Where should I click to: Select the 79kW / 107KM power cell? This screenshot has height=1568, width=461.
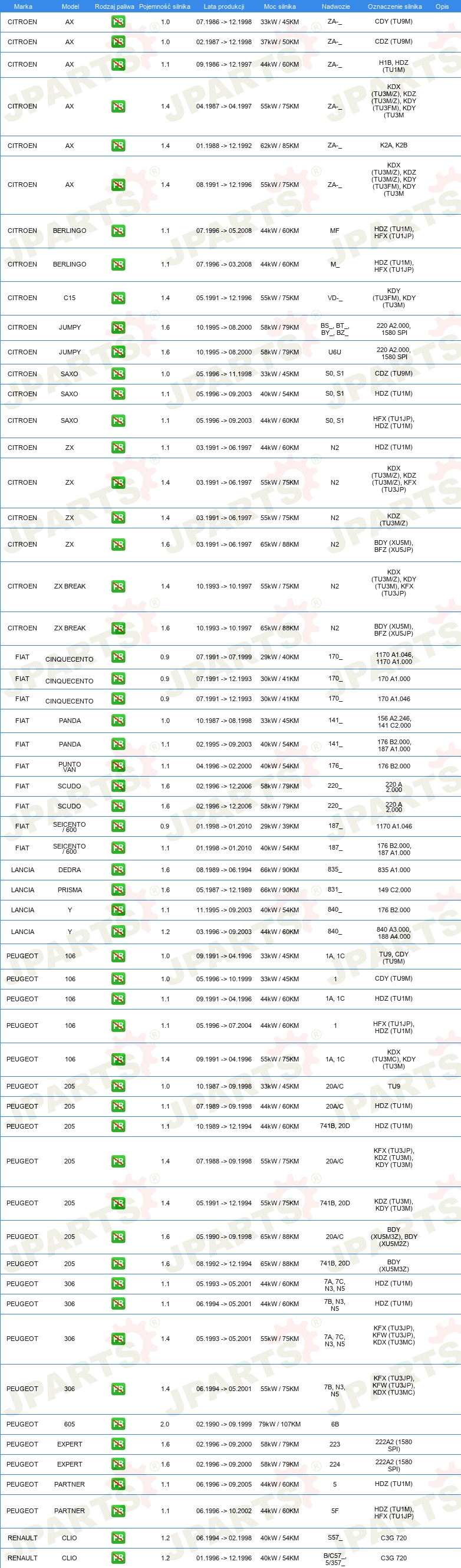pyautogui.click(x=280, y=1425)
